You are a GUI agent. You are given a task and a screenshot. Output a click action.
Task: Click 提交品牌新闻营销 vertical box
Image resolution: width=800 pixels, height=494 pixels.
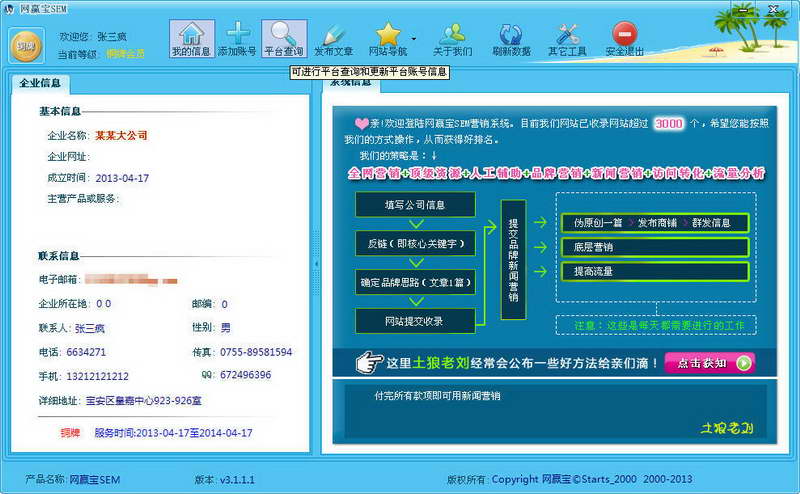point(513,260)
